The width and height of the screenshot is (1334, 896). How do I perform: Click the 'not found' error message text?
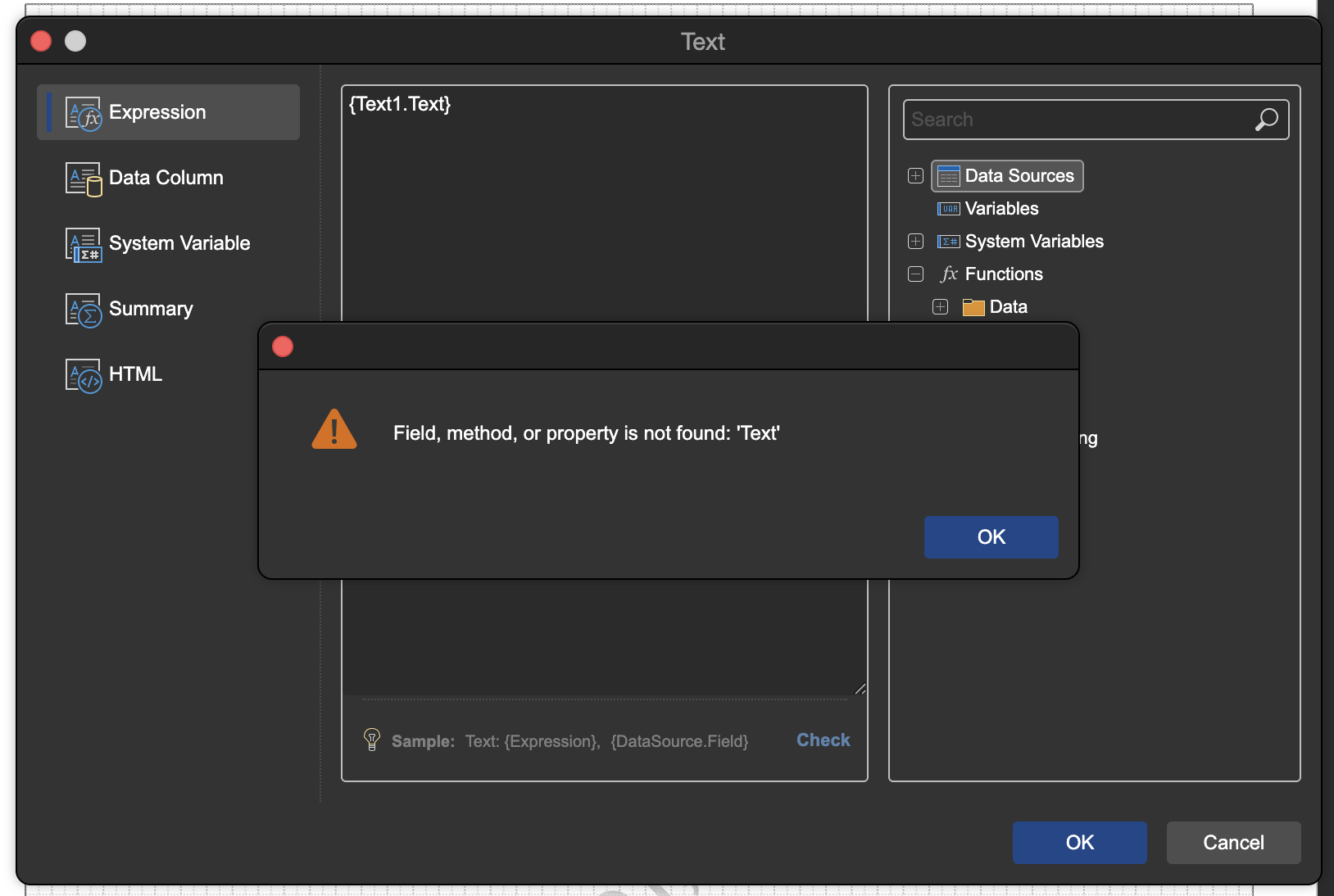[587, 433]
